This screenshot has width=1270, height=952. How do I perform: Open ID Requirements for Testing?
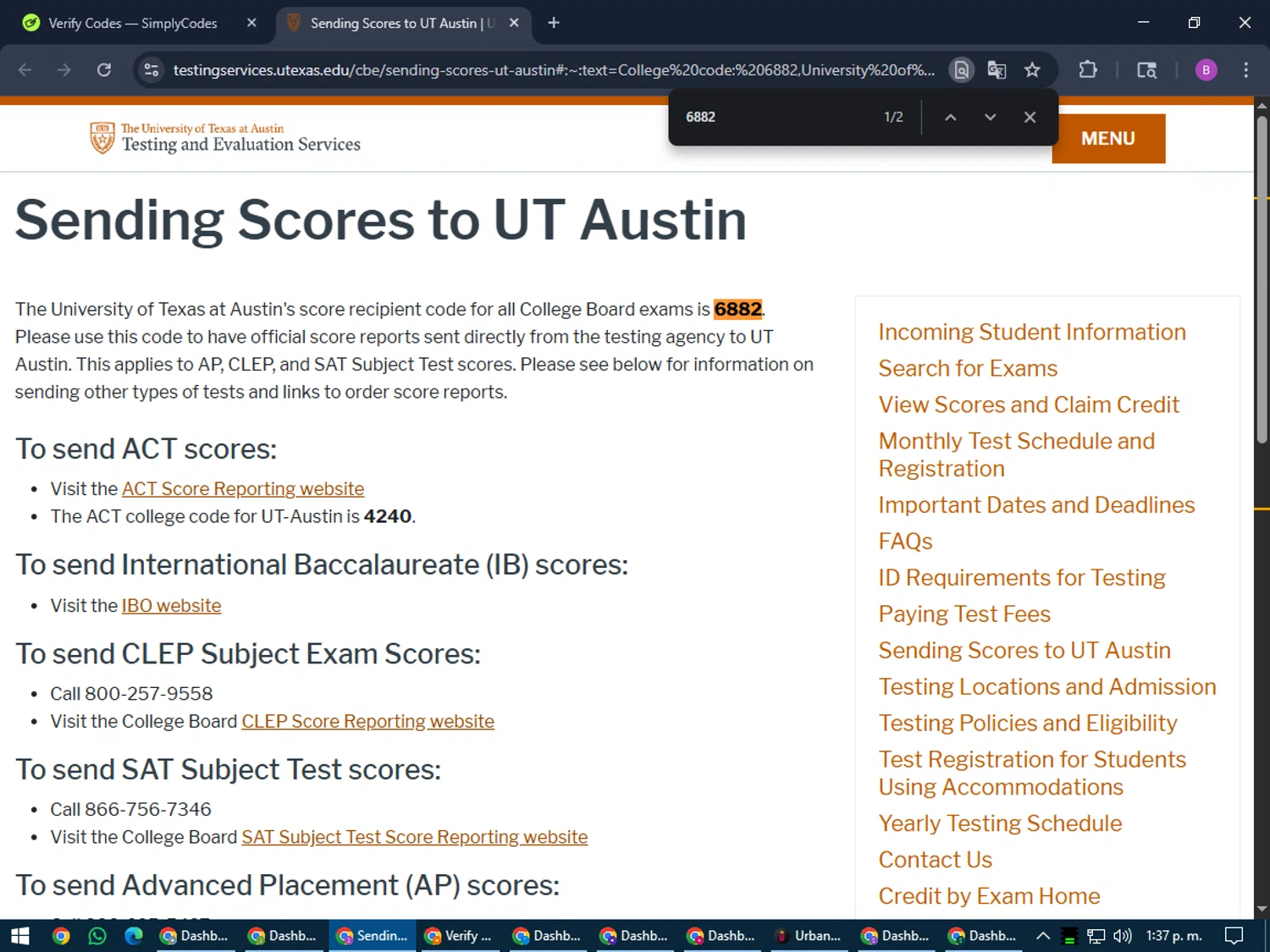pos(1022,577)
